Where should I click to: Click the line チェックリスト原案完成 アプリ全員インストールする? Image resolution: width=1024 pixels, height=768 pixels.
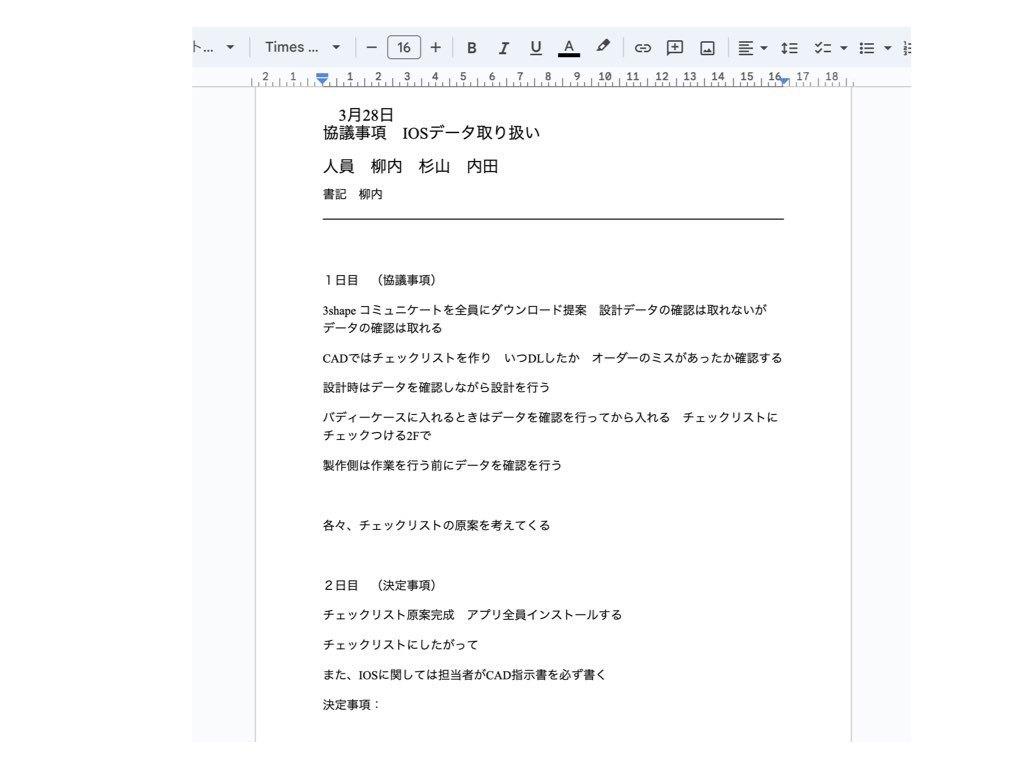(472, 615)
